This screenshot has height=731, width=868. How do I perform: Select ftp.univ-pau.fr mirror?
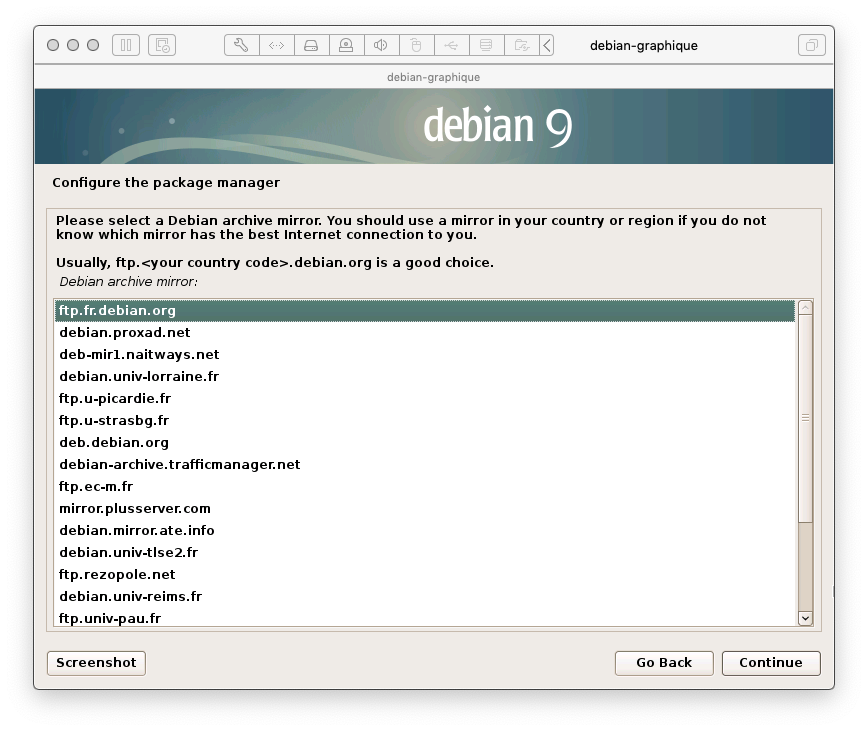point(425,618)
